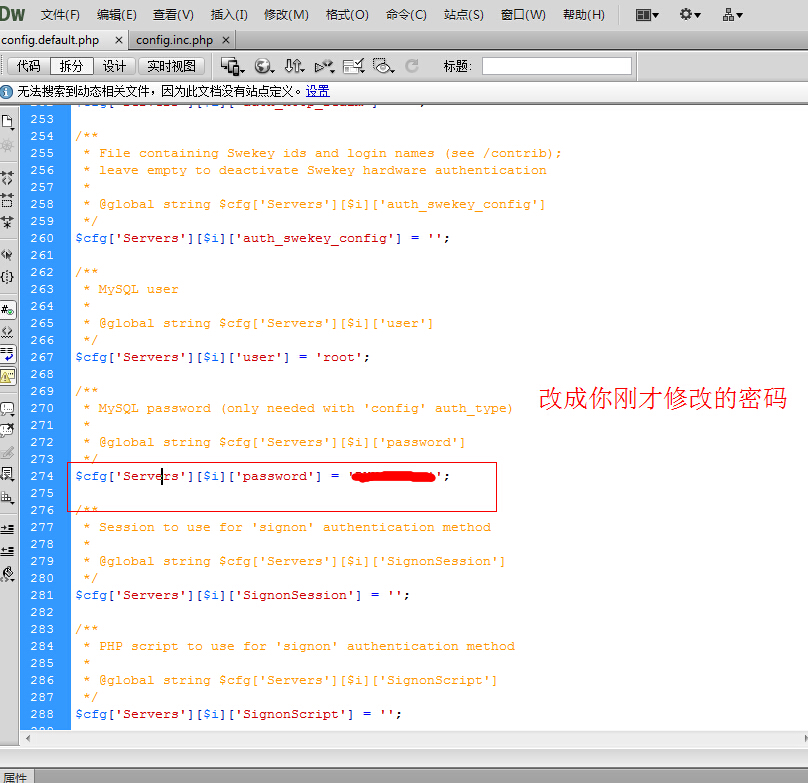The image size is (808, 783).
Task: Click the 设置 link in the info bar
Action: point(317,91)
